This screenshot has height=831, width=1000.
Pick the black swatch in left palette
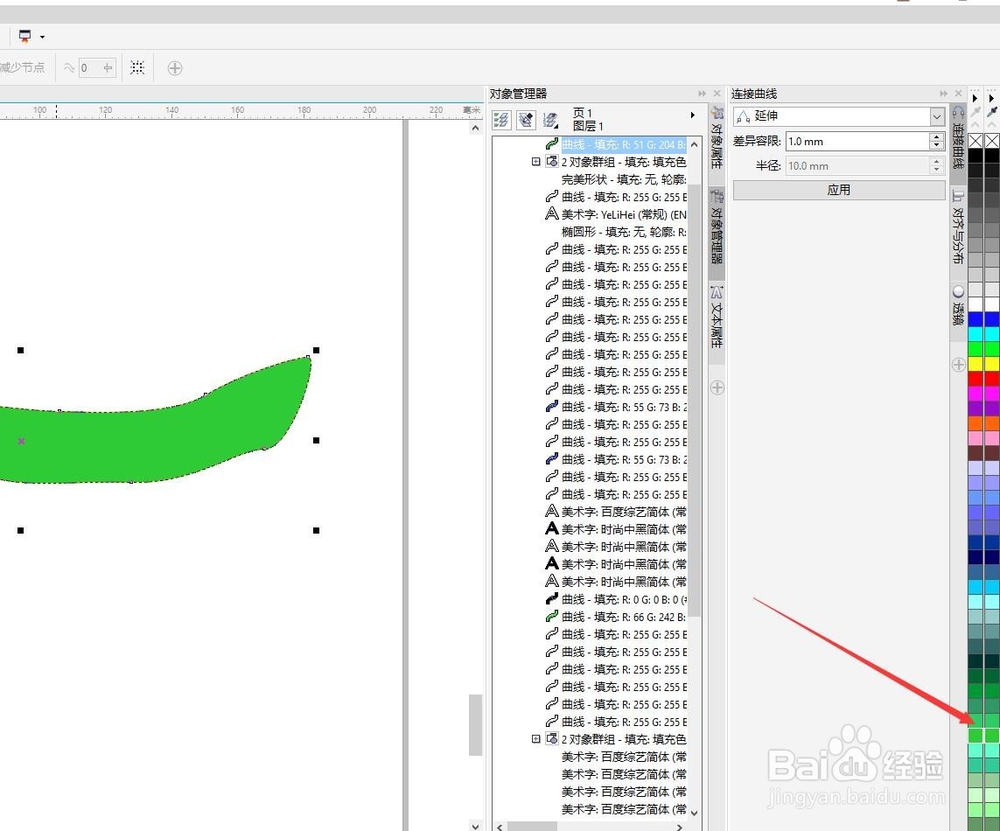coord(976,156)
